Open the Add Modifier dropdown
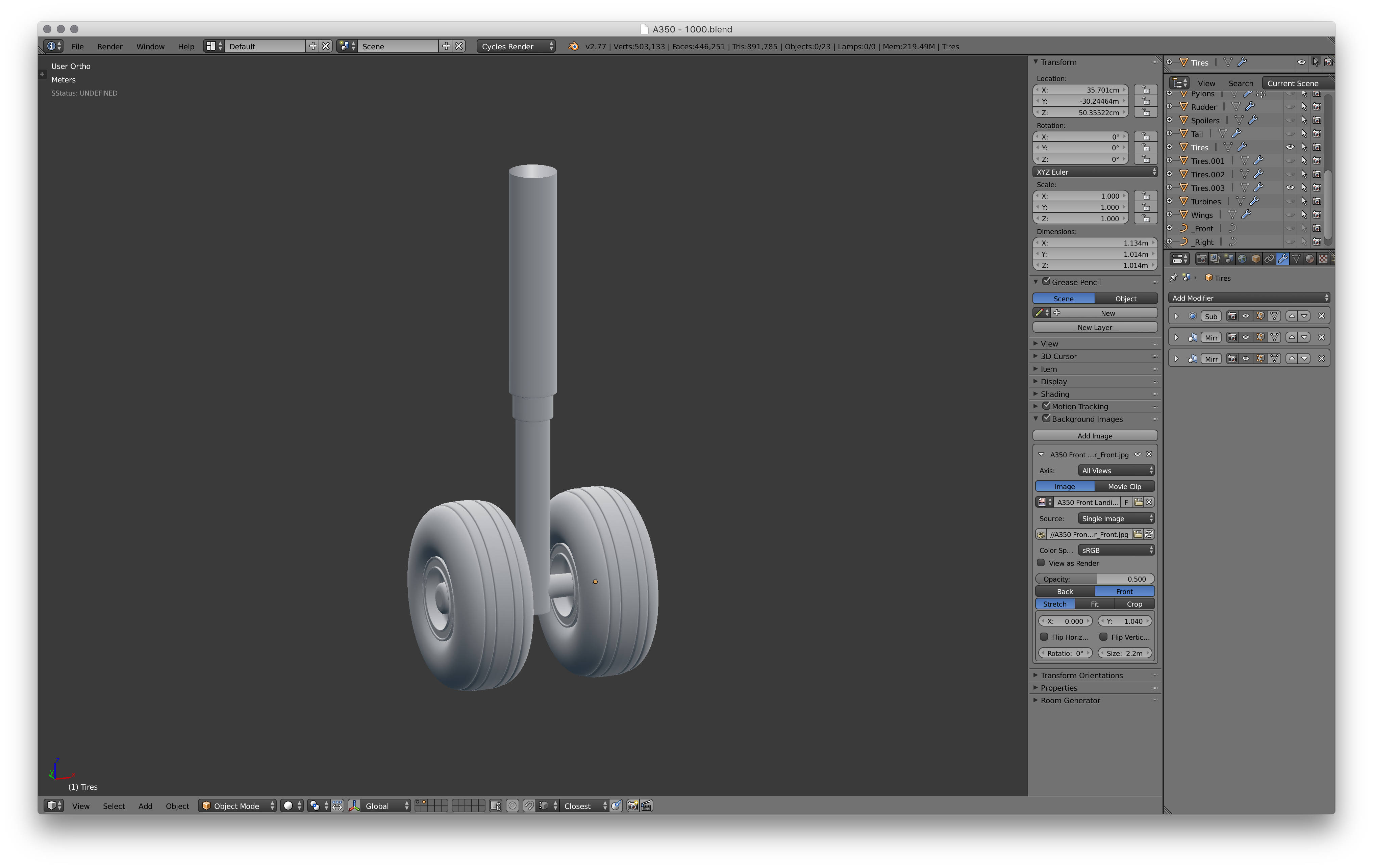 click(x=1249, y=298)
